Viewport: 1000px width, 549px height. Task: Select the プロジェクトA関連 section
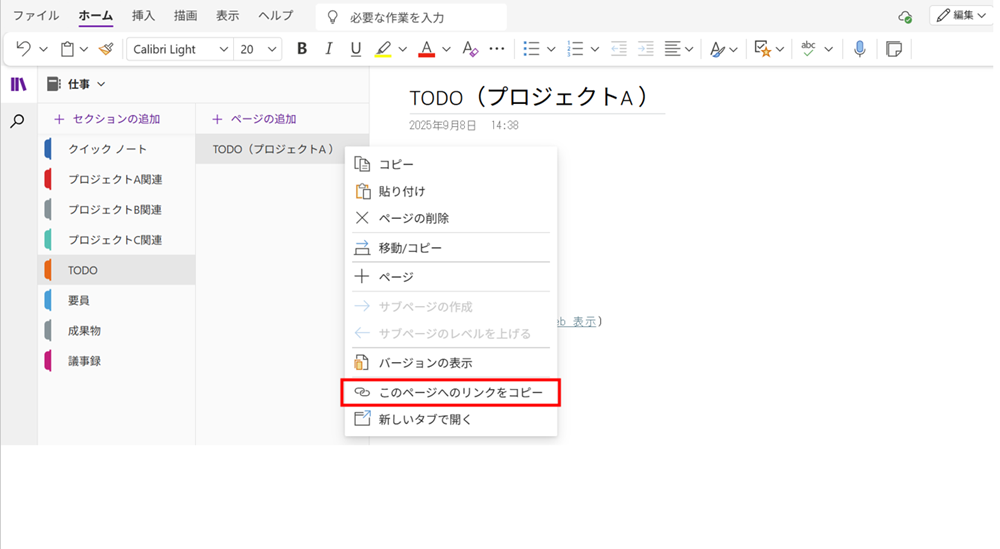pos(117,179)
